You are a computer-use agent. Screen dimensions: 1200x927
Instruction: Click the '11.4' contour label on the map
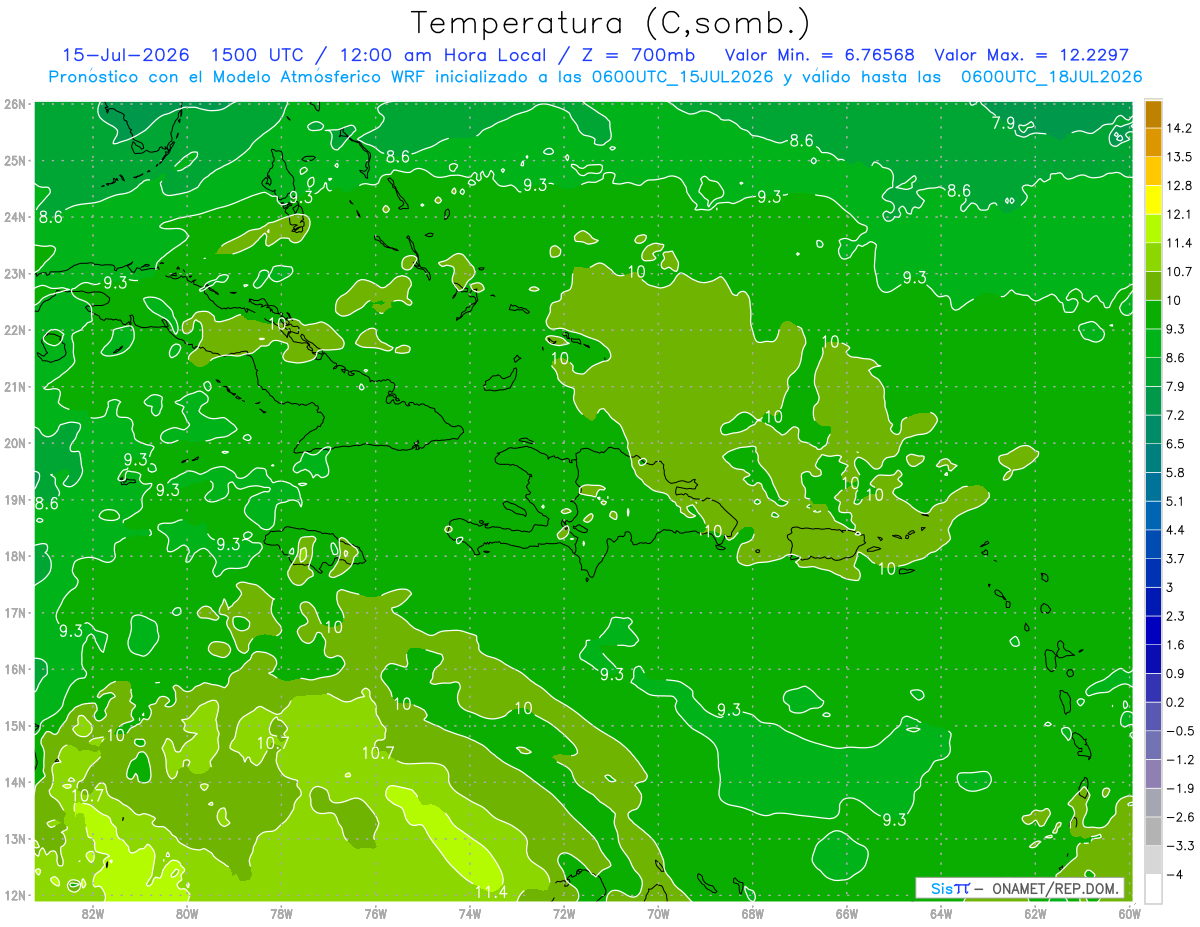490,892
